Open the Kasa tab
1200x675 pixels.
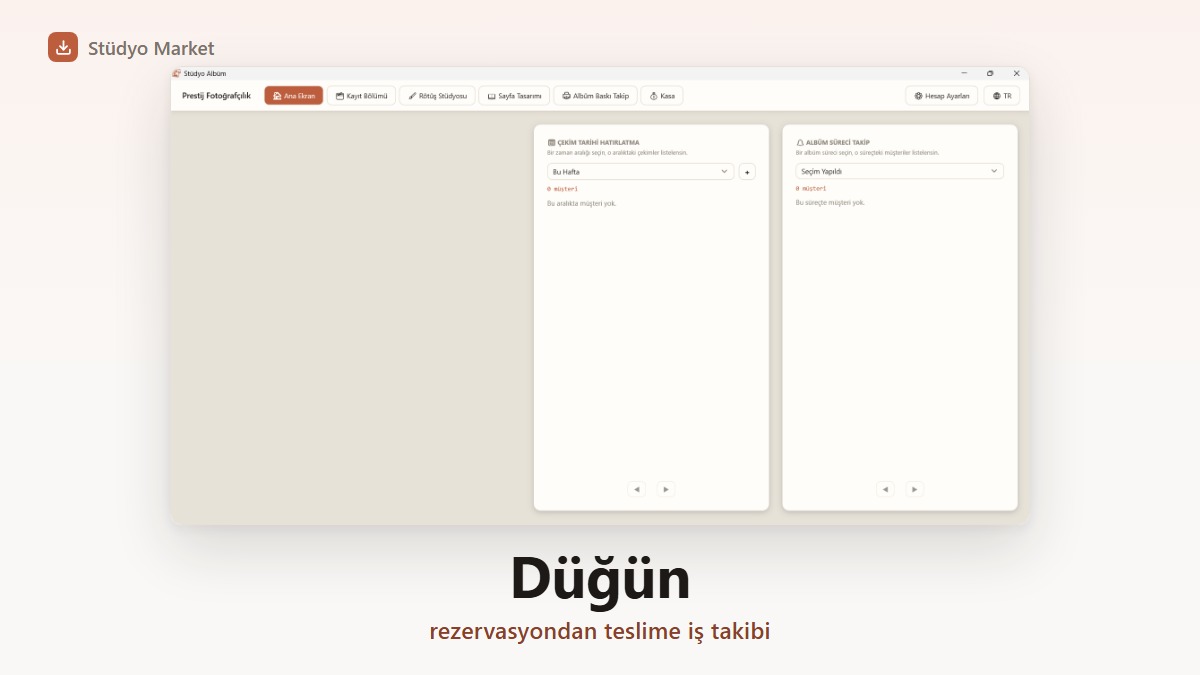point(662,96)
